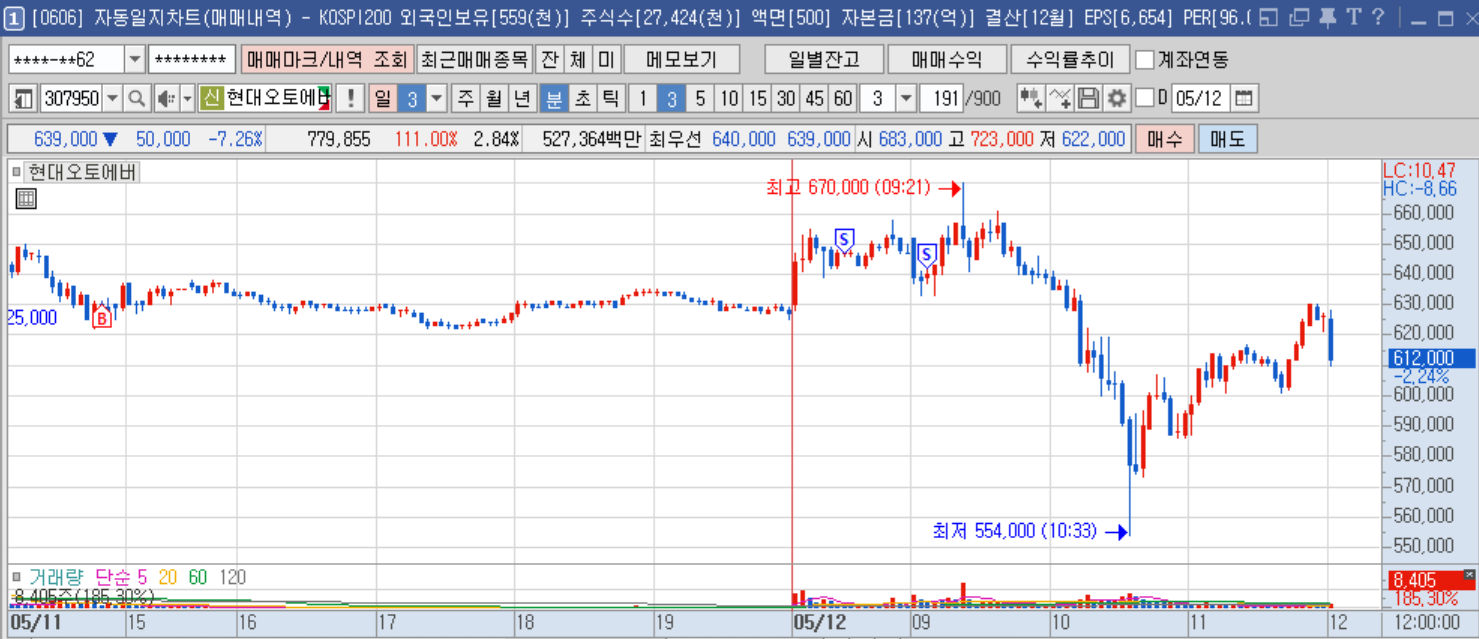The image size is (1479, 639).
Task: Open stock search with the magnifier icon
Action: [137, 98]
